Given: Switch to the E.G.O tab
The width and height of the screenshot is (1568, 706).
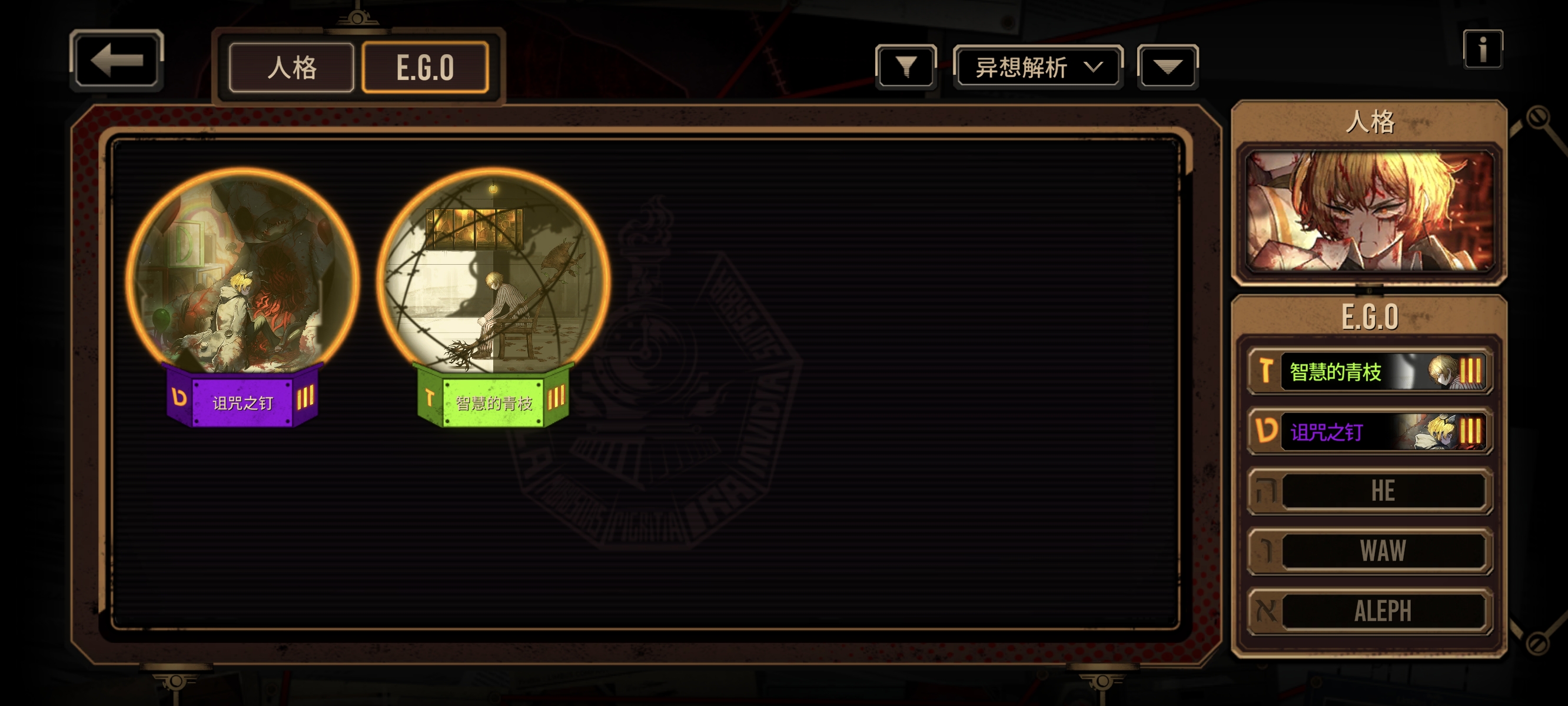Looking at the screenshot, I should (x=425, y=67).
